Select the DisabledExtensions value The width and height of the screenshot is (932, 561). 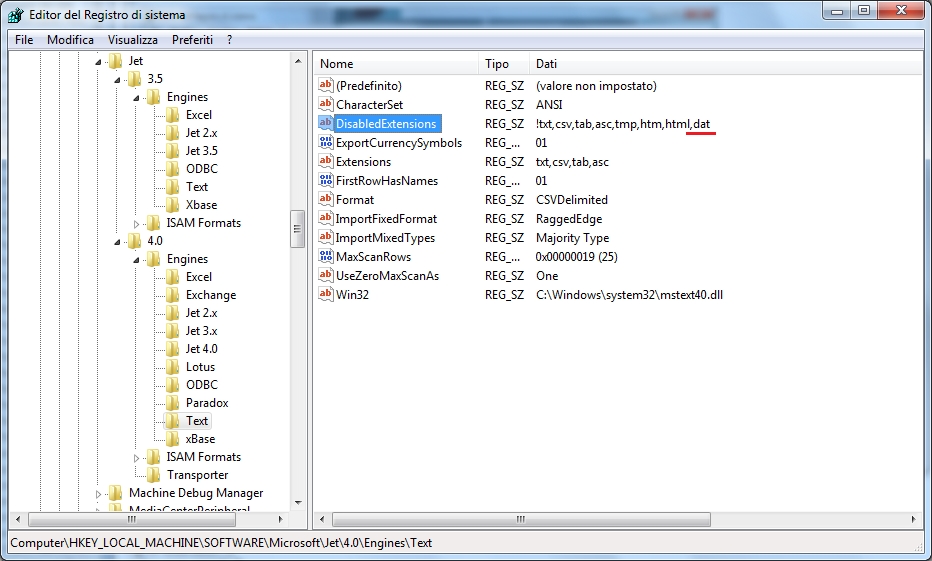[386, 124]
